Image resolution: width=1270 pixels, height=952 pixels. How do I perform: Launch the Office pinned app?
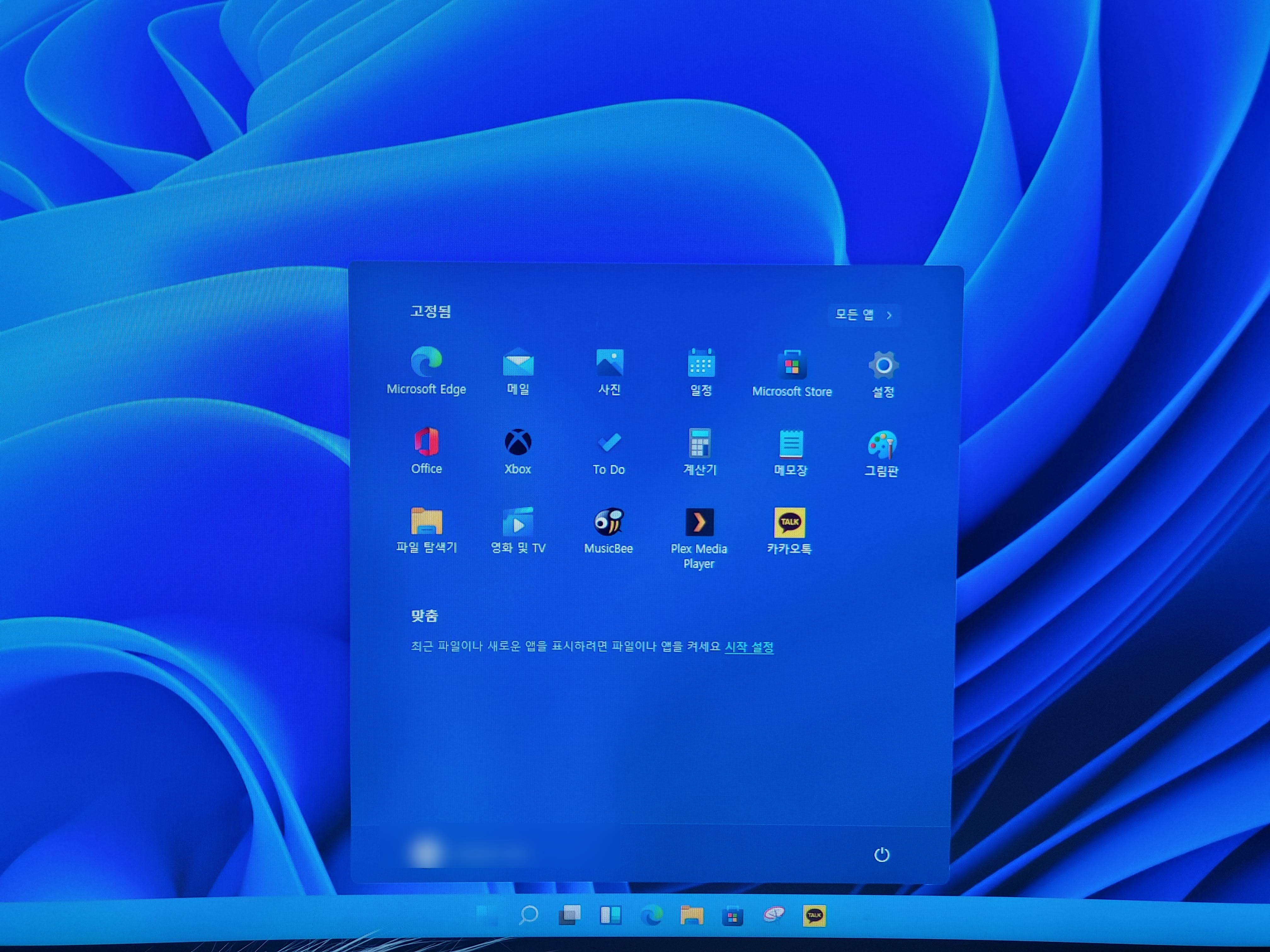[426, 450]
